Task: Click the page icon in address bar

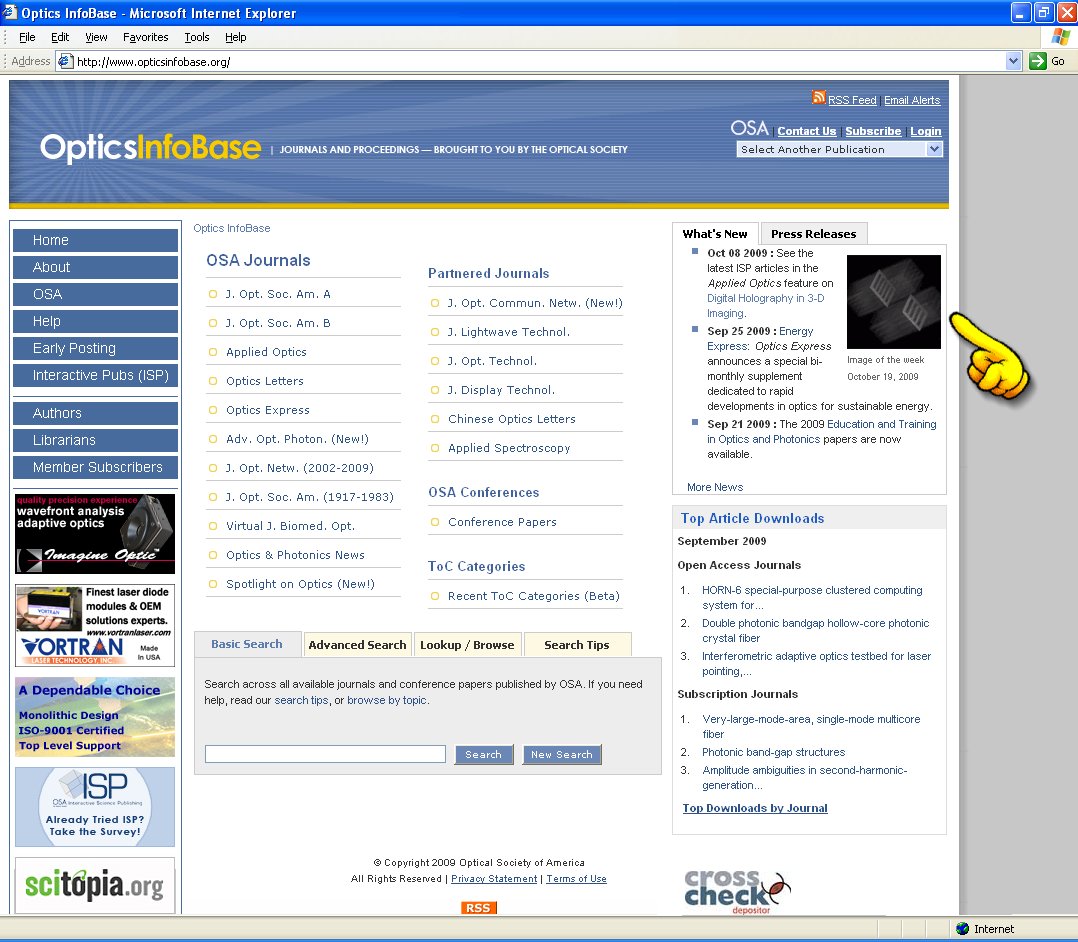Action: (65, 61)
